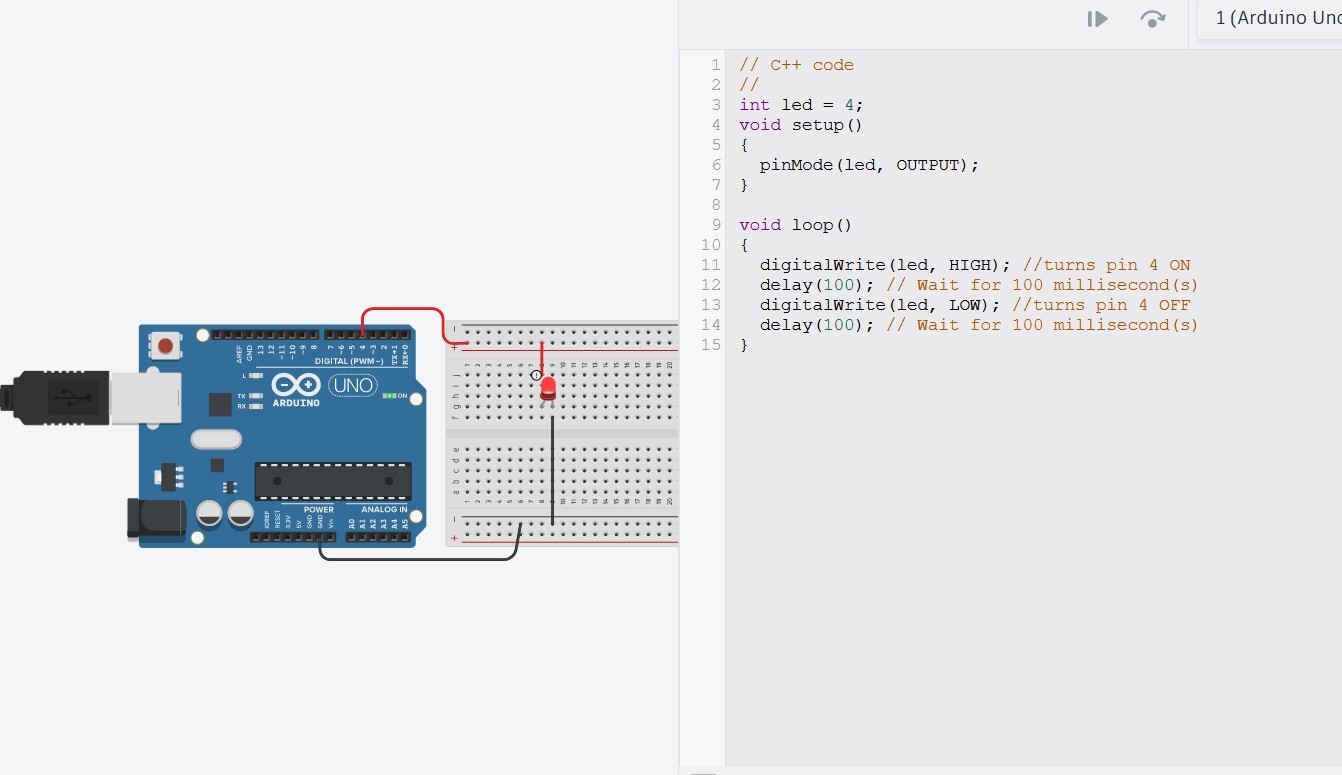Click the debugger resume/step icon
This screenshot has width=1342, height=775.
coord(1098,19)
